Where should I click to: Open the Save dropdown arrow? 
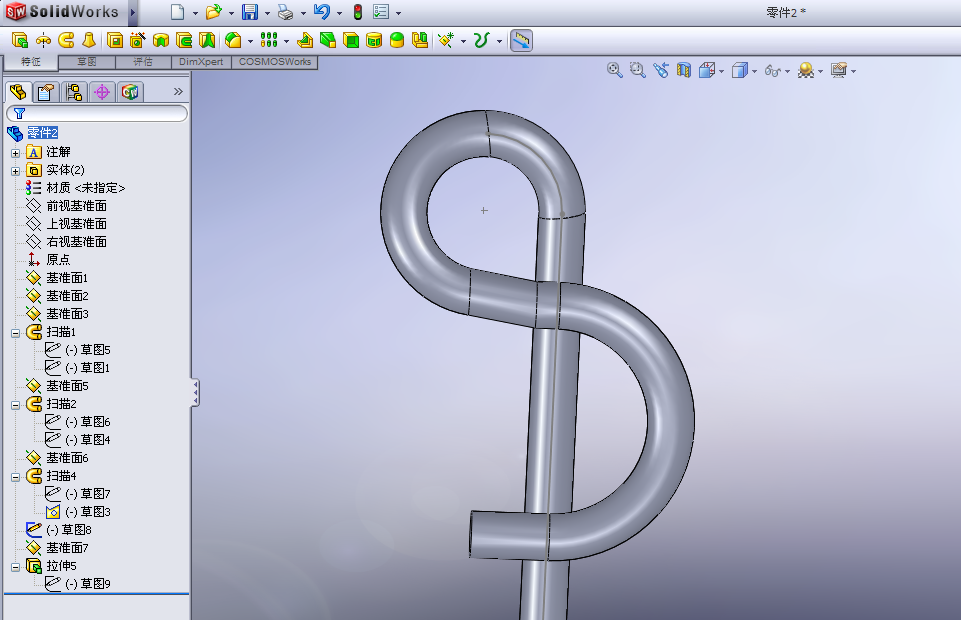[x=267, y=13]
